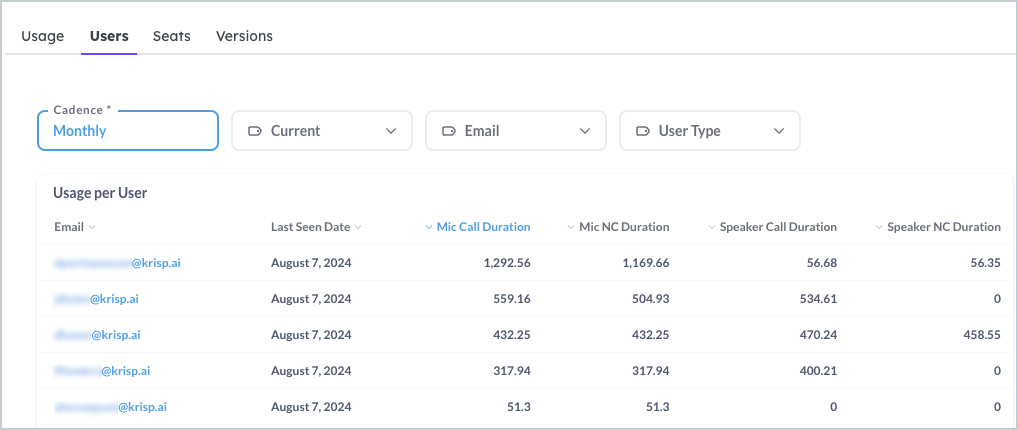Open email link in 559.16 row

97,299
